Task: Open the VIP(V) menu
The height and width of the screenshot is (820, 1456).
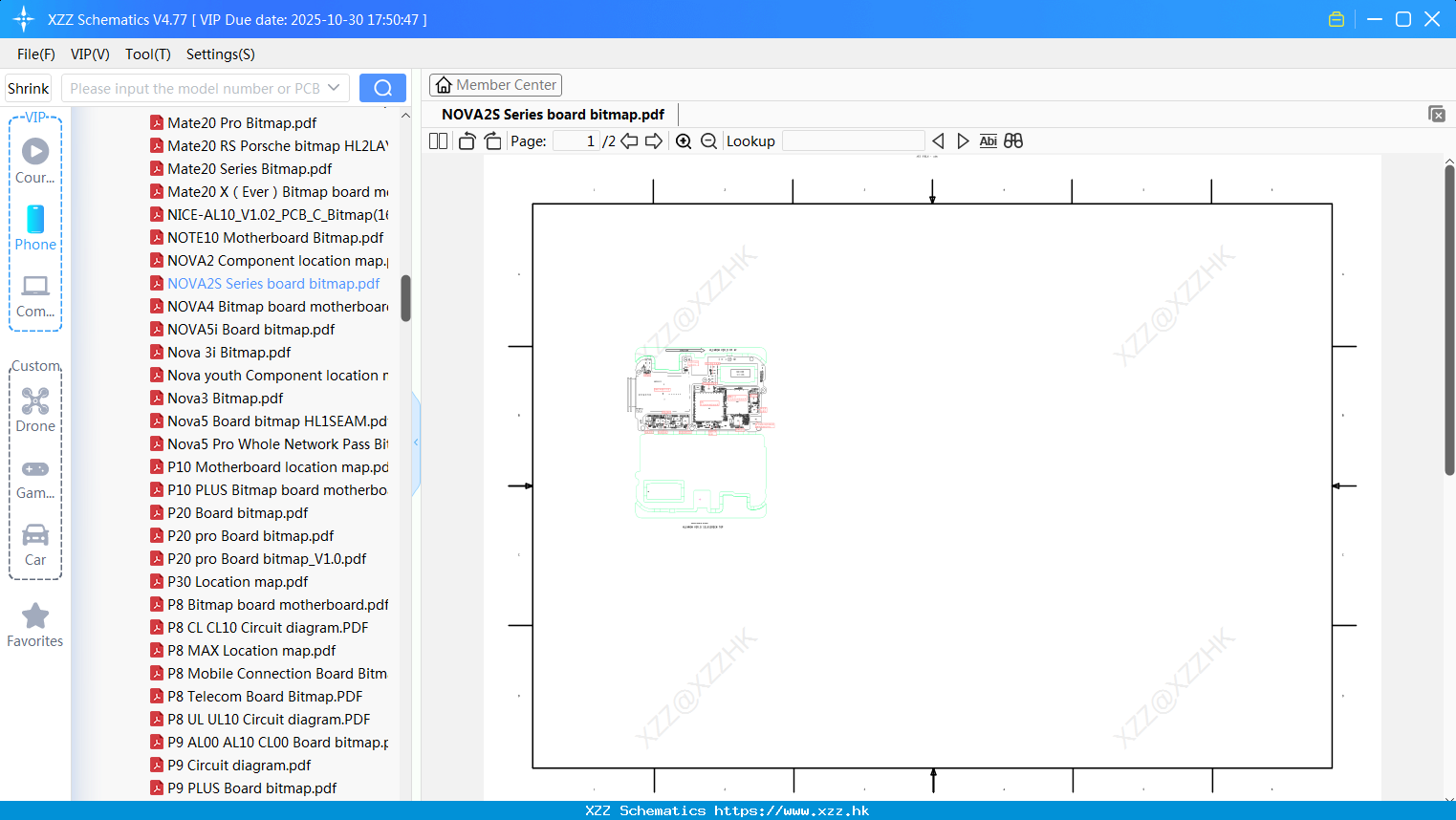Action: 90,54
